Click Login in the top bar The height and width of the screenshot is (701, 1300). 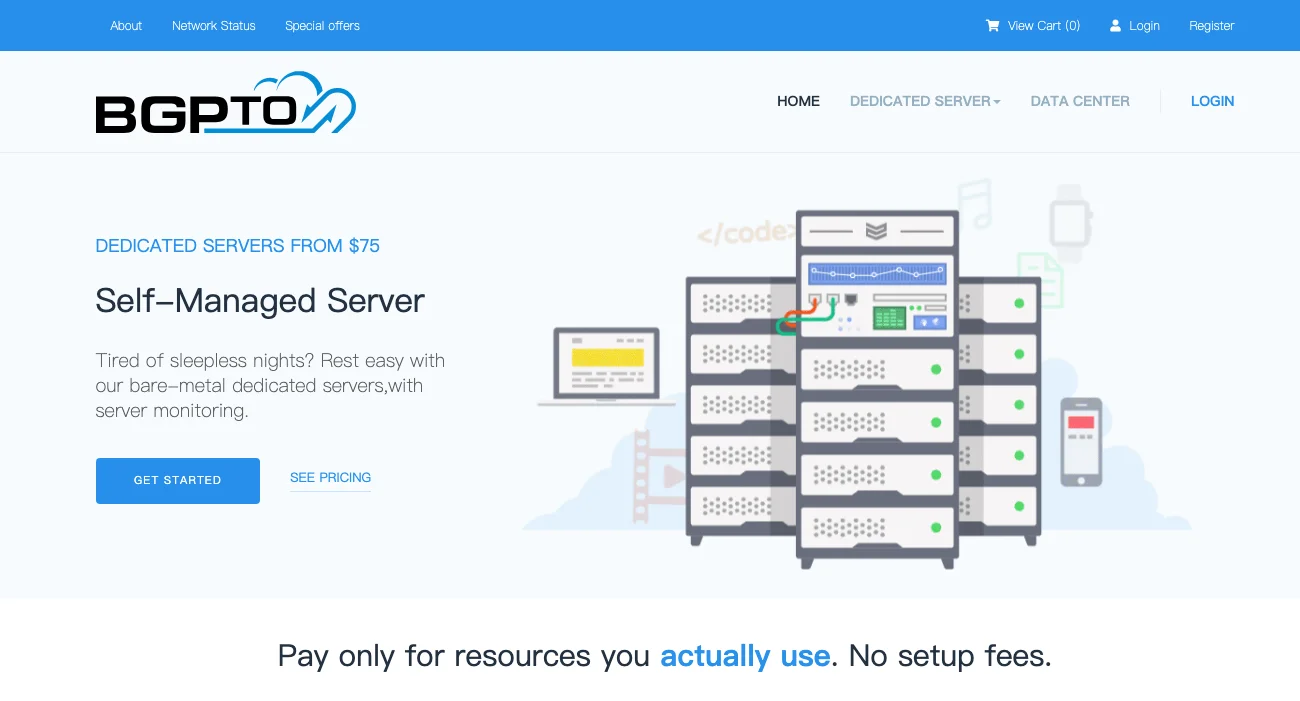pyautogui.click(x=1144, y=26)
